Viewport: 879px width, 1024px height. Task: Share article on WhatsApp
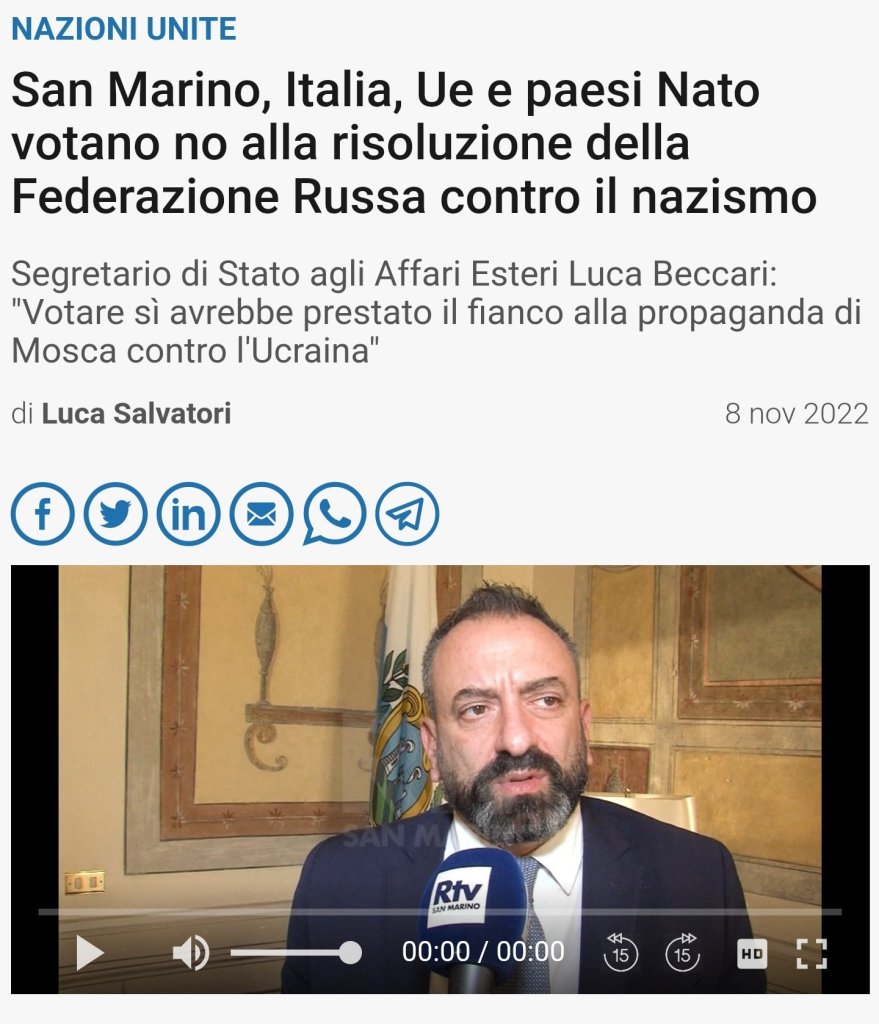334,514
